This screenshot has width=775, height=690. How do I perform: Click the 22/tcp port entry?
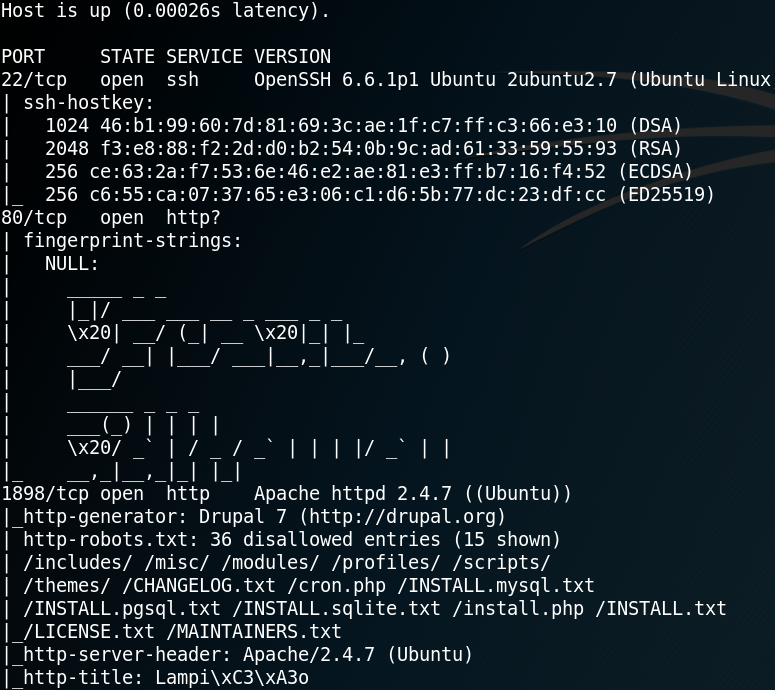coord(34,80)
